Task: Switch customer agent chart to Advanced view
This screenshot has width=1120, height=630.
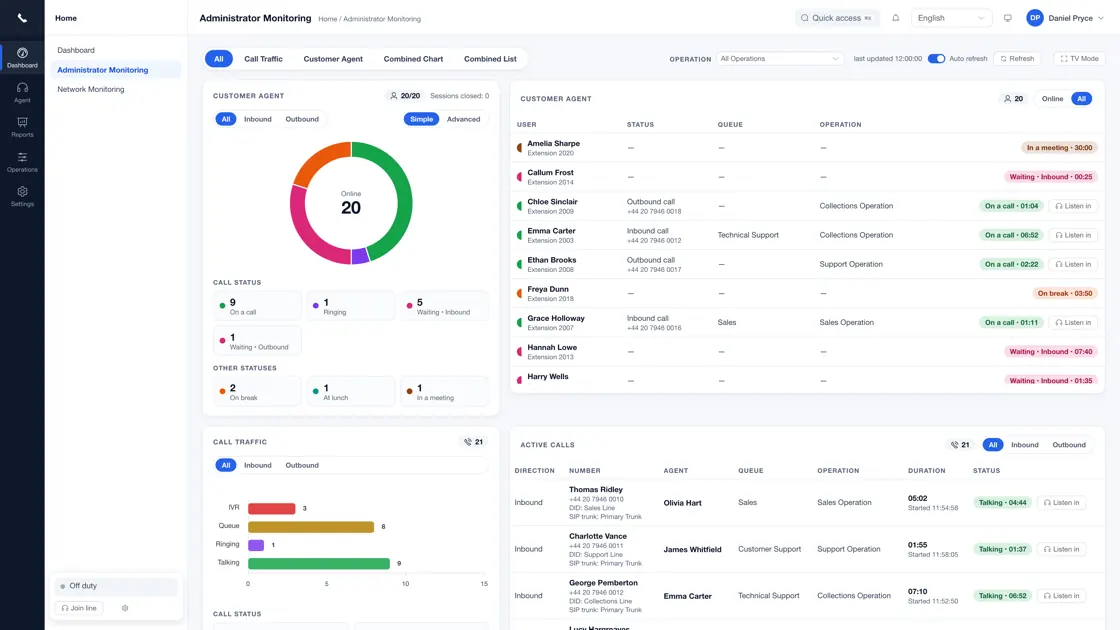Action: [x=464, y=119]
